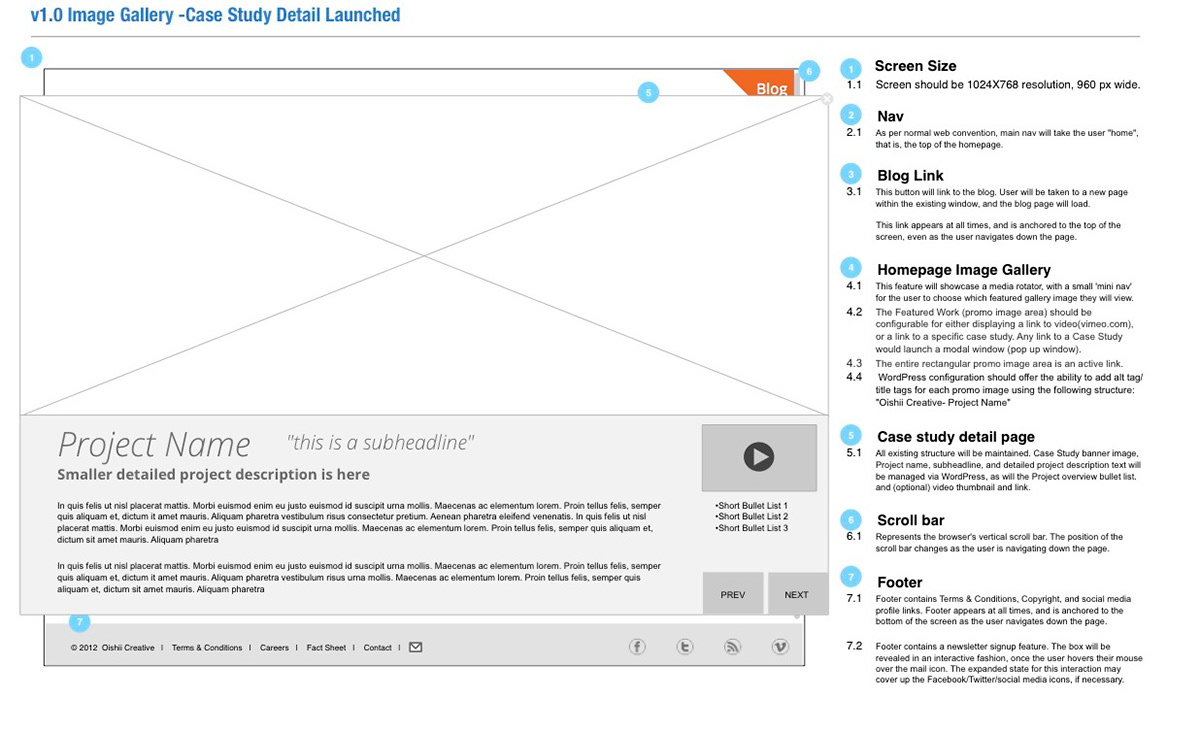Open the Twitter profile icon

click(685, 647)
